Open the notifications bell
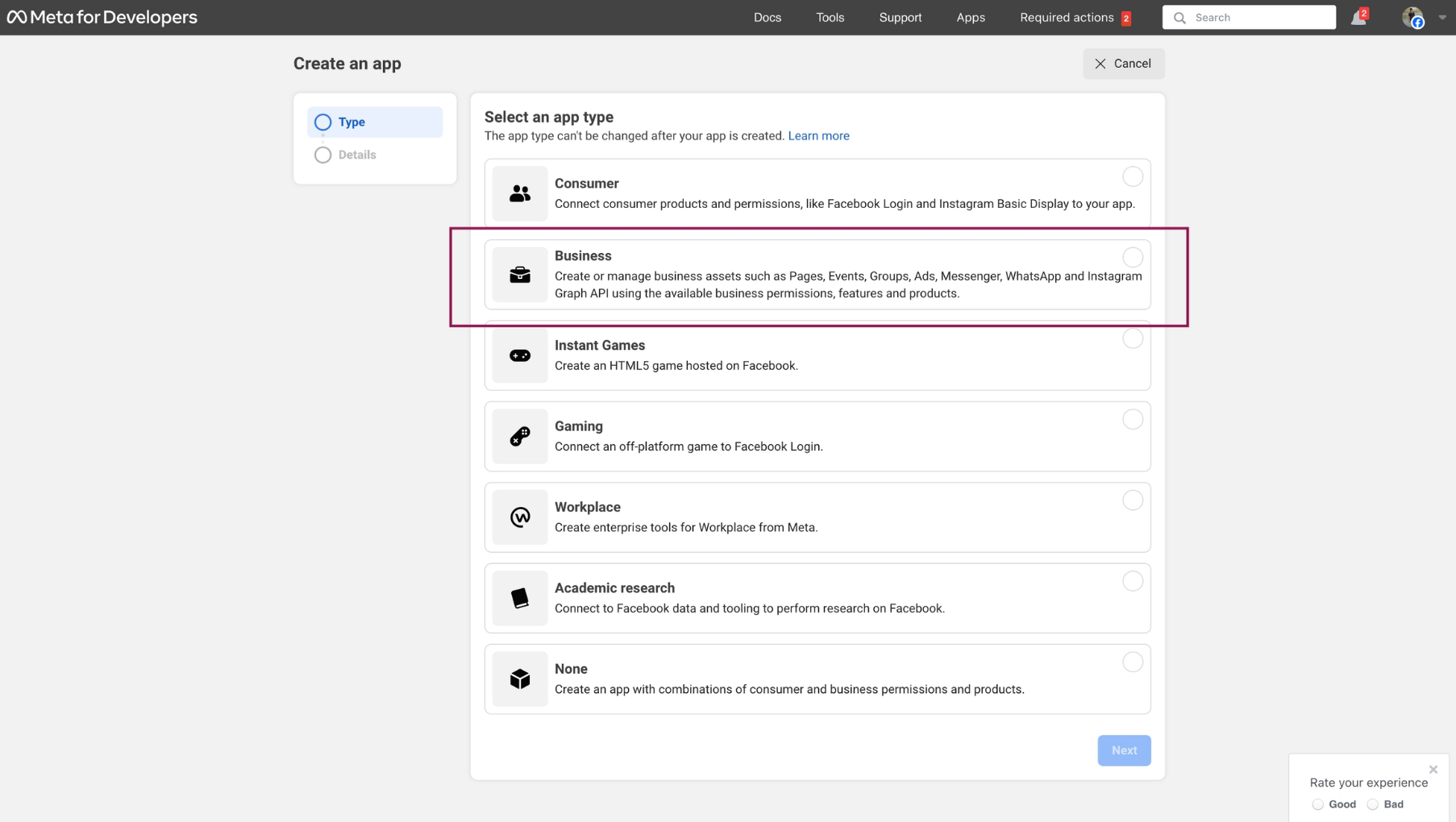The image size is (1456, 822). (x=1358, y=17)
